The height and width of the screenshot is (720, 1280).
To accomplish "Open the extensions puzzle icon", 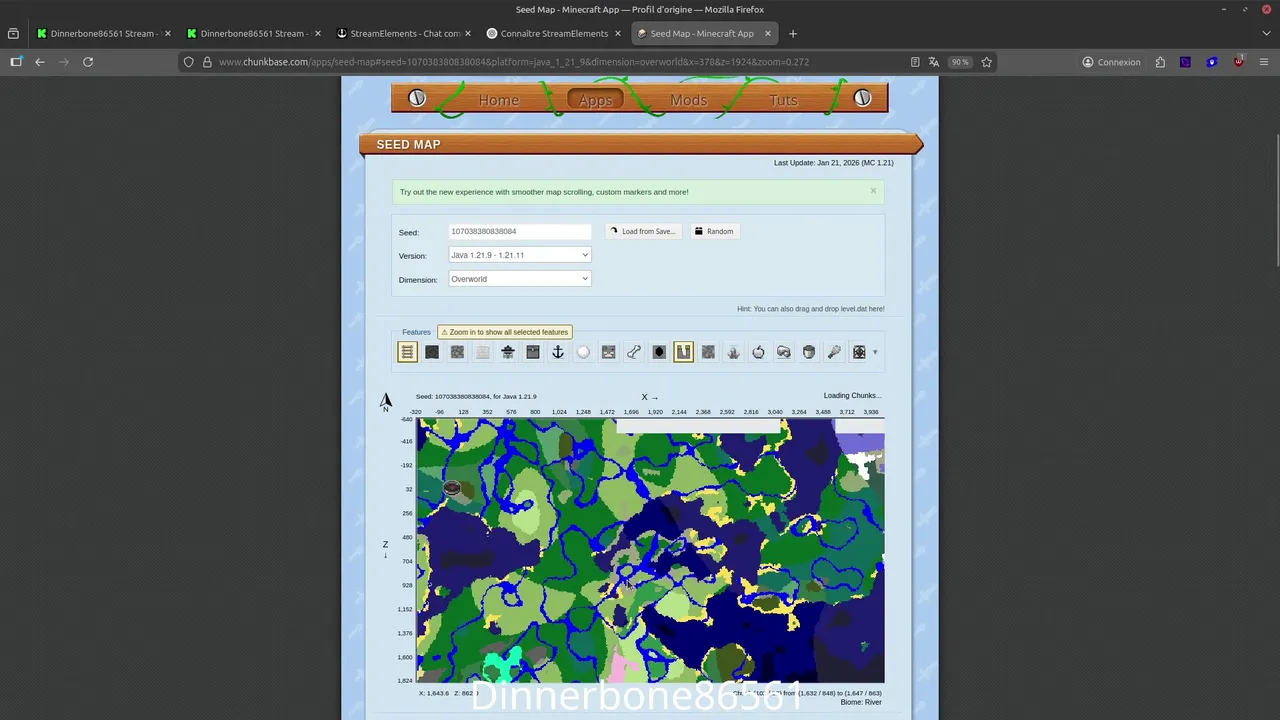I will pos(1160,62).
